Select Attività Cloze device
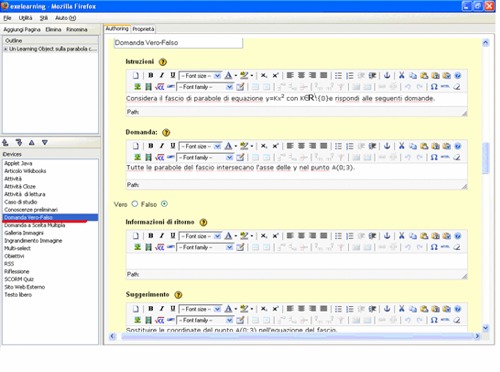 (20, 186)
